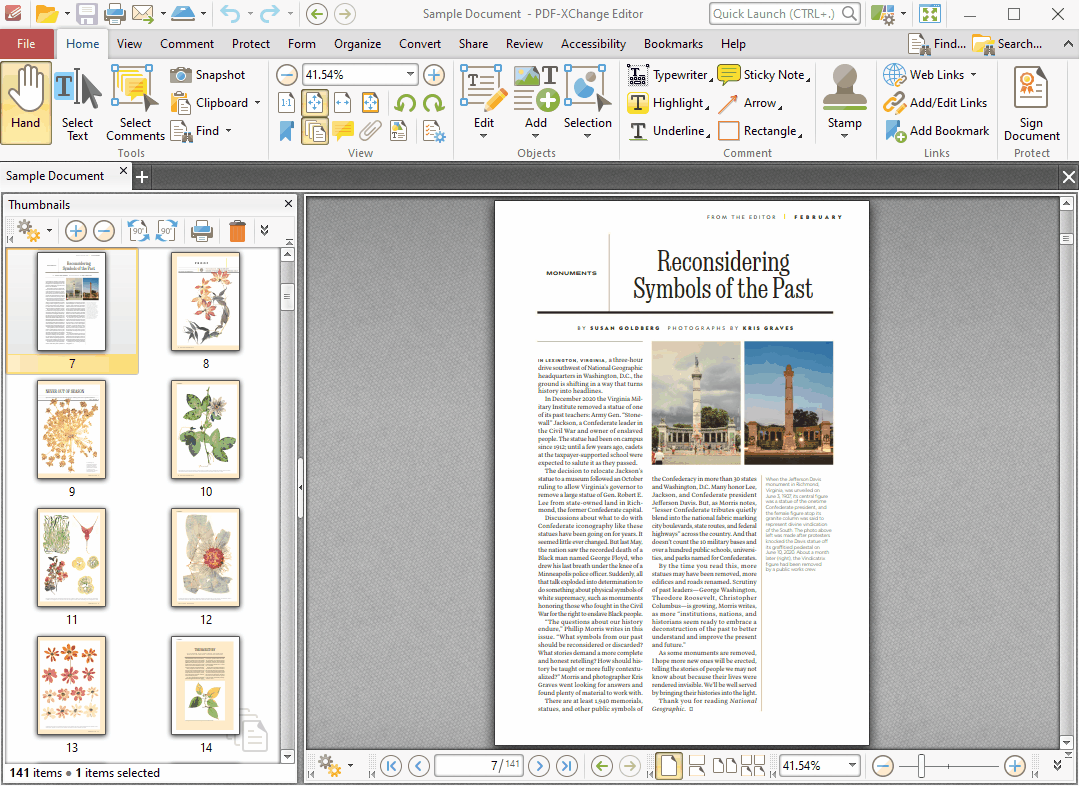Delete selected pages with the orange trash icon
This screenshot has height=786, width=1079.
point(237,231)
